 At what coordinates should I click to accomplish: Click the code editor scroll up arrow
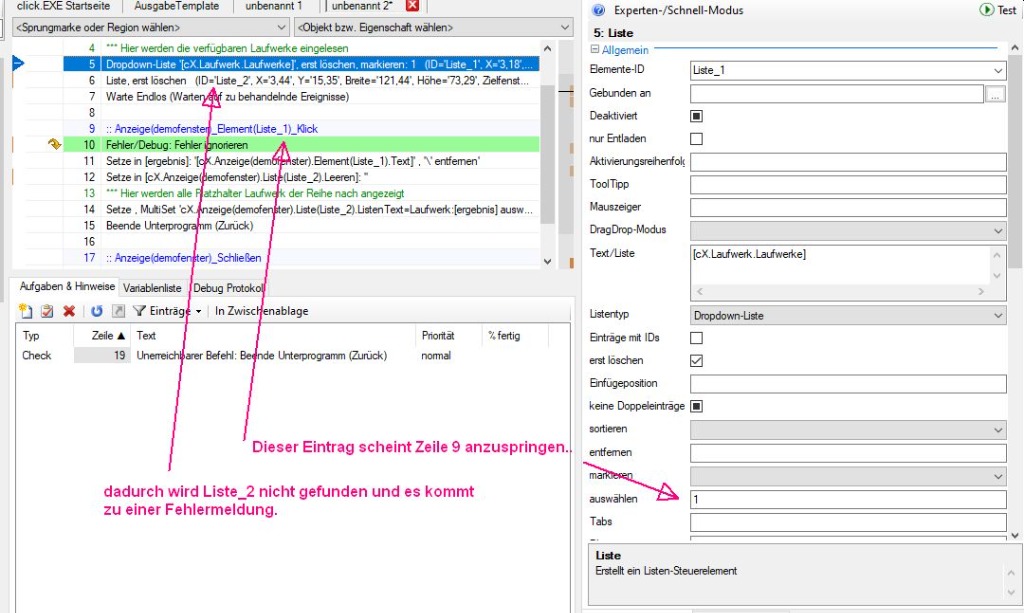[x=547, y=48]
